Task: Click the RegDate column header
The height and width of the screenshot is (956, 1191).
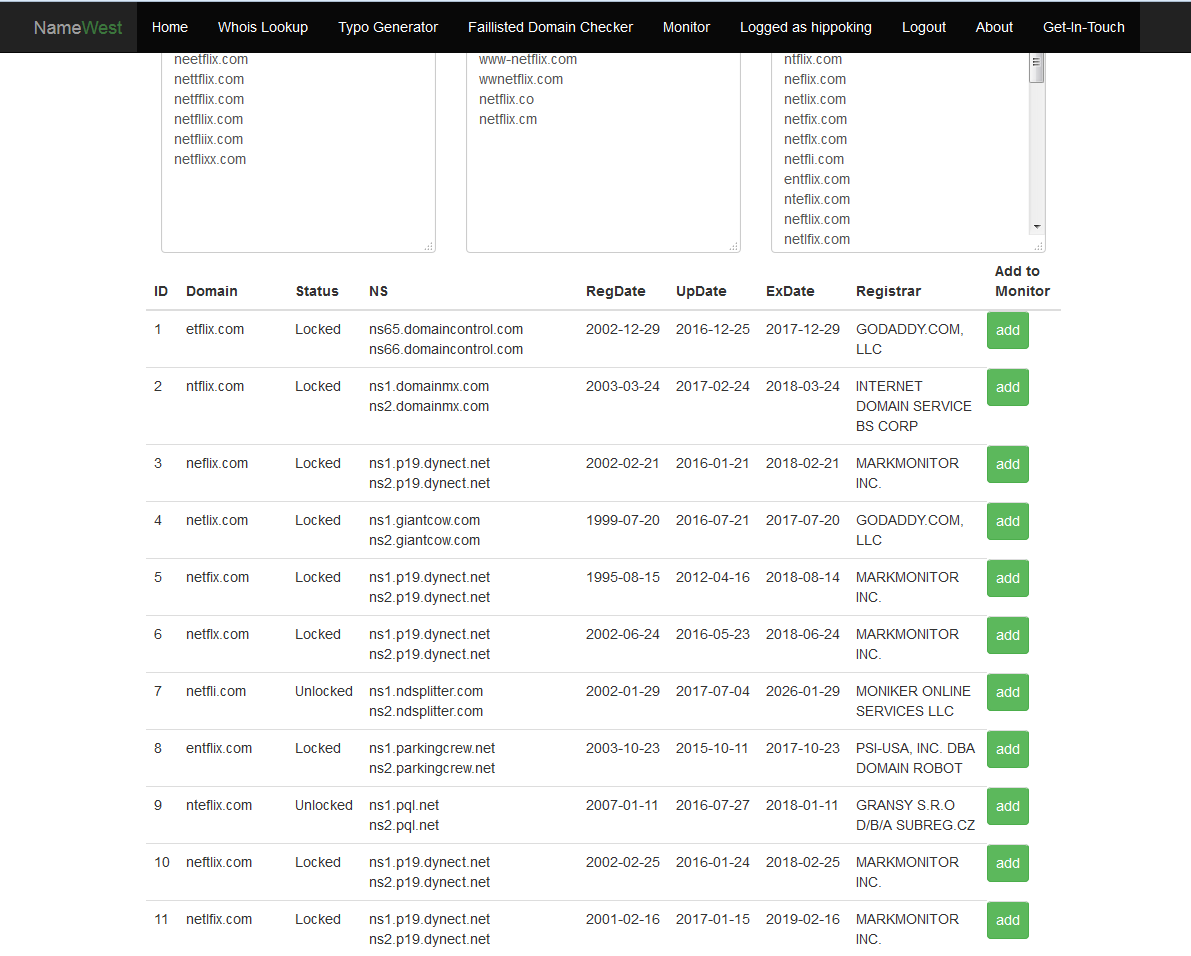Action: (615, 292)
